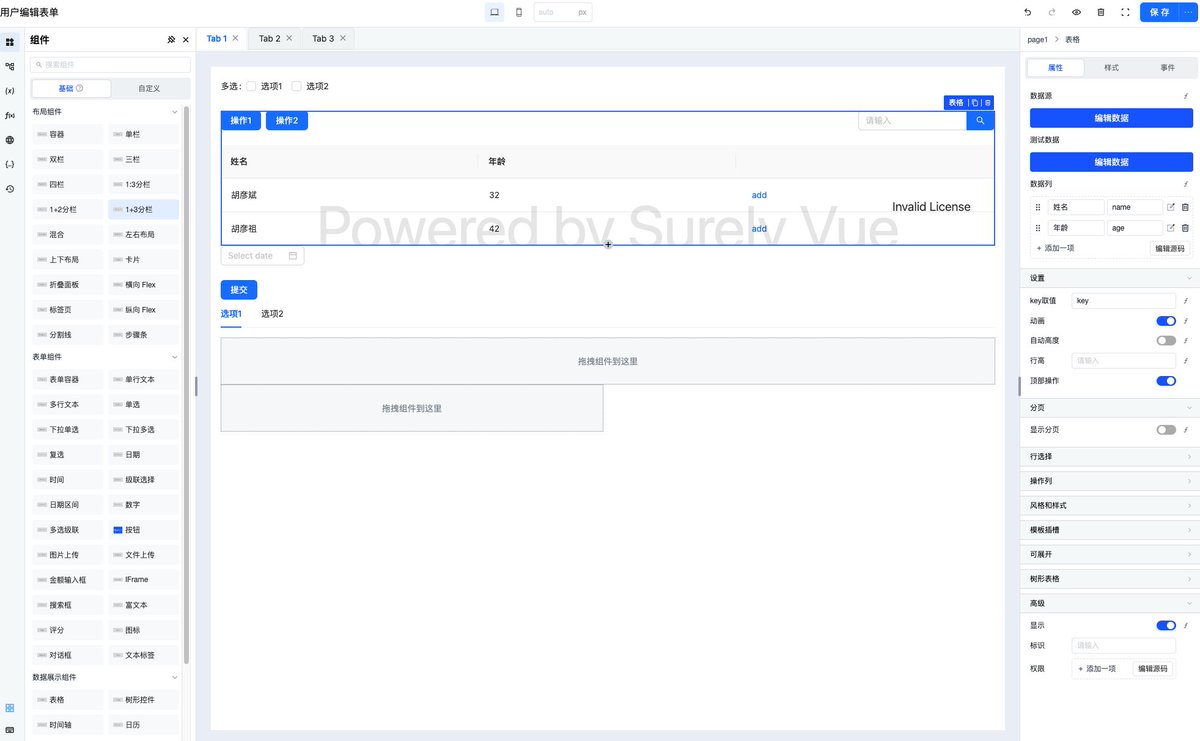Image resolution: width=1200 pixels, height=741 pixels.
Task: Preview page with eye icon
Action: [1077, 12]
